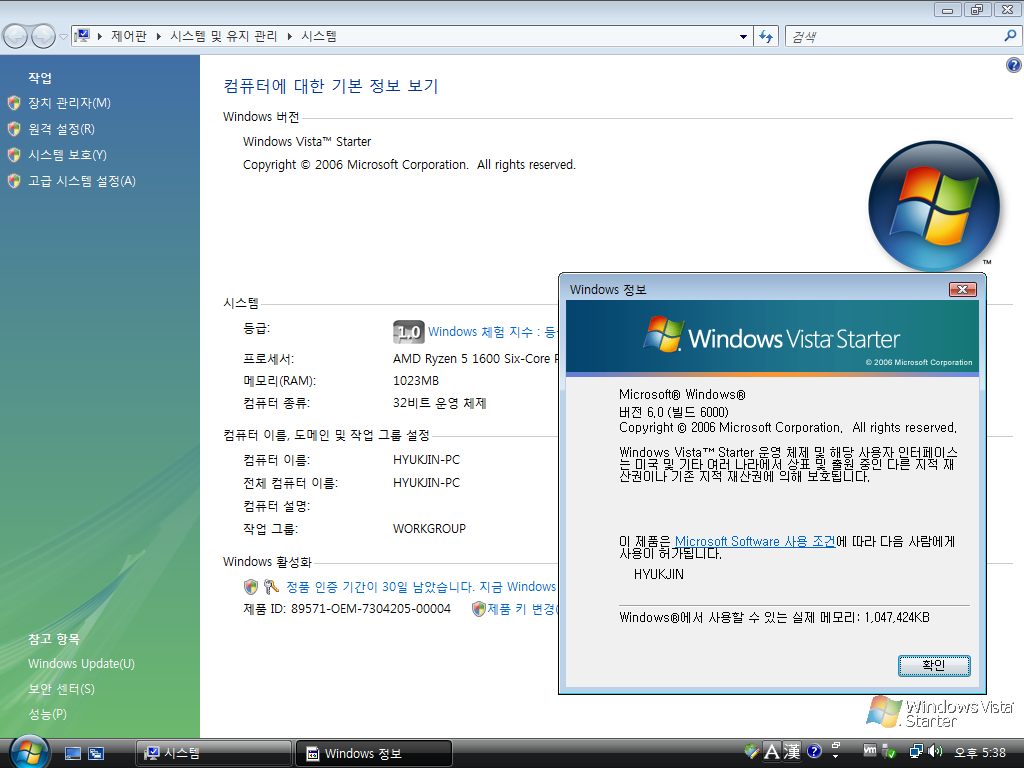Open Performance (성능) link in sidebar
This screenshot has width=1024, height=768.
pos(47,714)
